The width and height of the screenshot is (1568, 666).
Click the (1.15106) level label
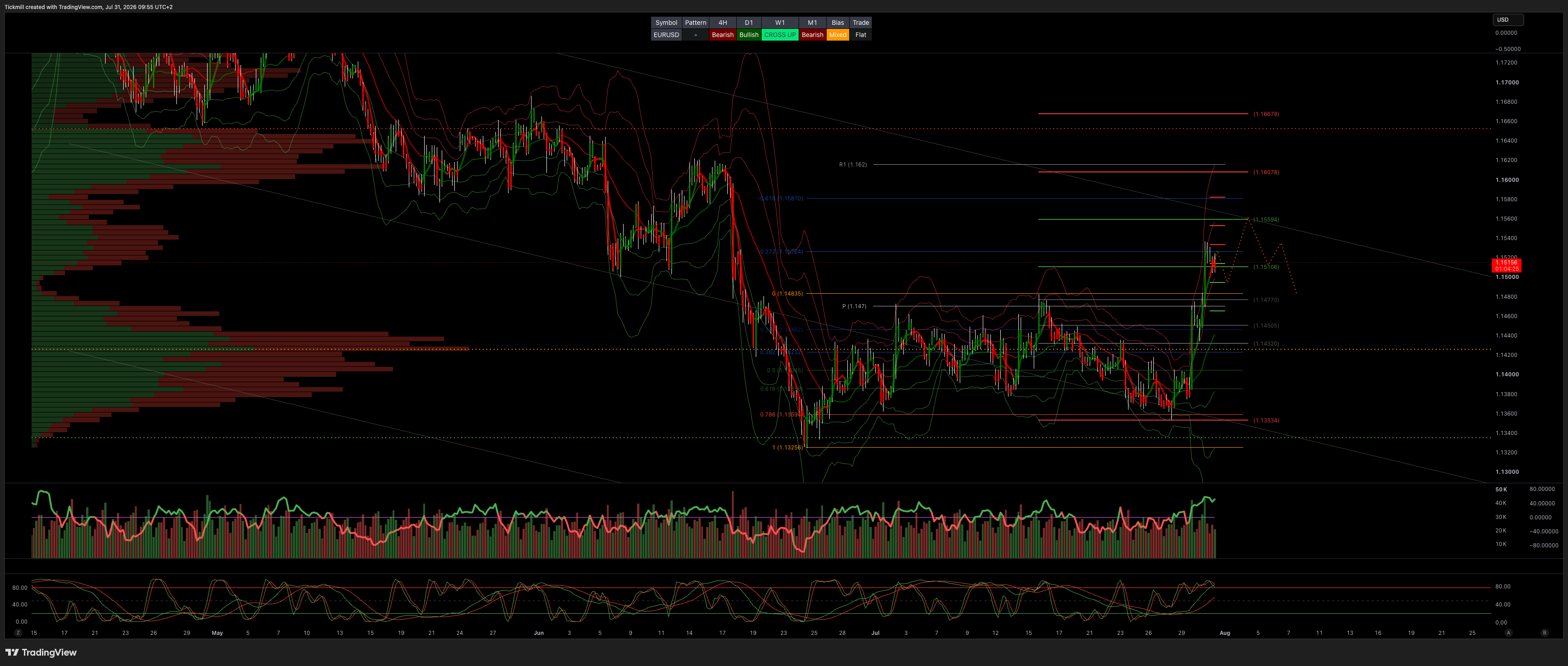[1266, 267]
